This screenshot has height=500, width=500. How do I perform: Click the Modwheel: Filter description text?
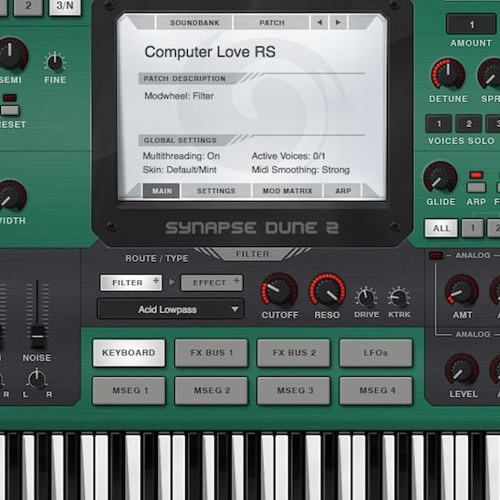click(x=179, y=96)
